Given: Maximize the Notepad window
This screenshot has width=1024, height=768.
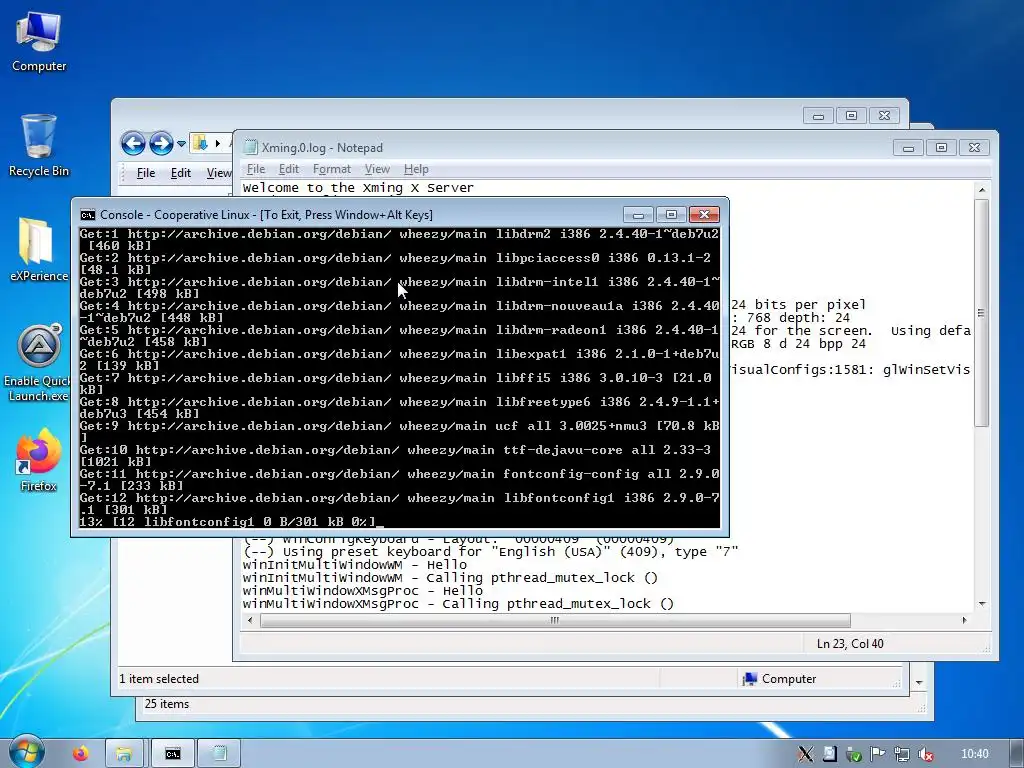Looking at the screenshot, I should [x=941, y=148].
